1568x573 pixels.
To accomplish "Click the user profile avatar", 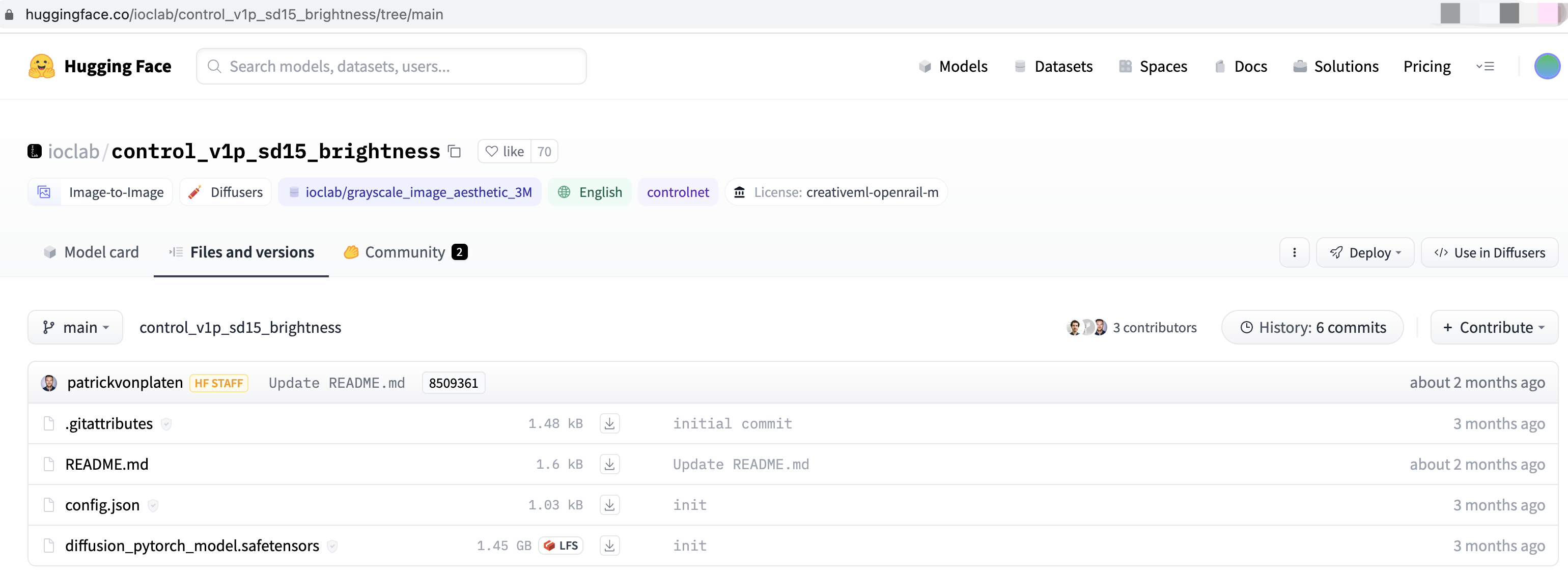I will (1547, 66).
